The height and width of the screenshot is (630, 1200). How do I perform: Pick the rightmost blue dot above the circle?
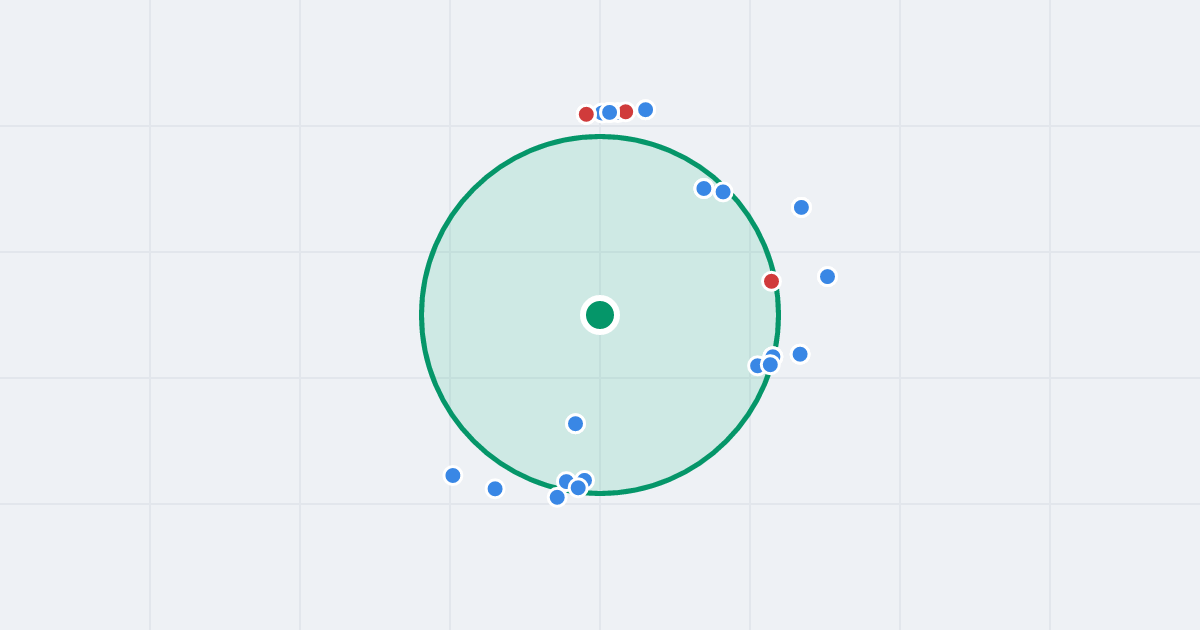645,109
